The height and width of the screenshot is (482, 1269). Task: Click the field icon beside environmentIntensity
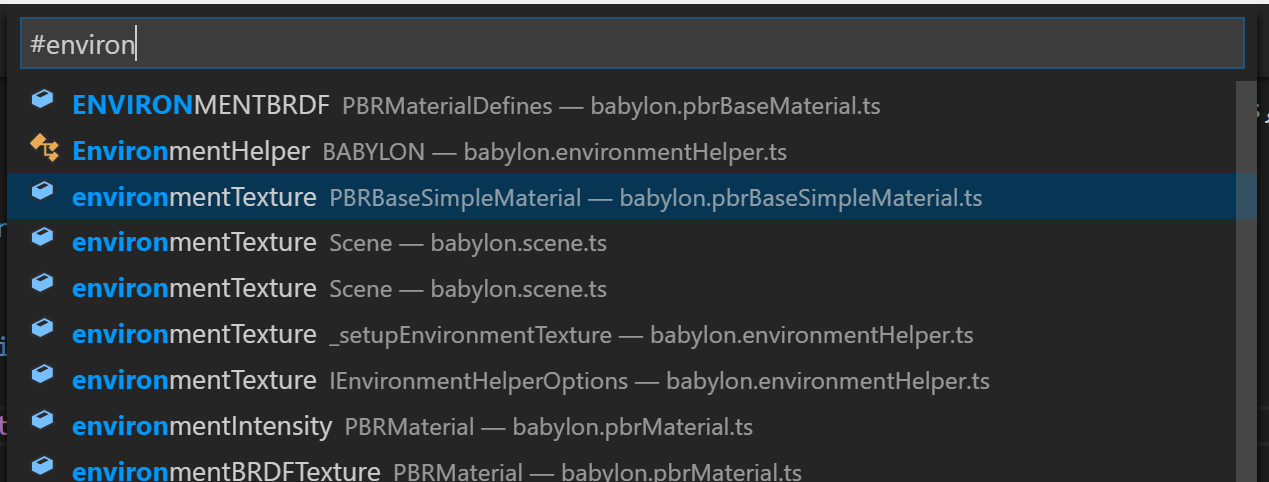[x=42, y=420]
